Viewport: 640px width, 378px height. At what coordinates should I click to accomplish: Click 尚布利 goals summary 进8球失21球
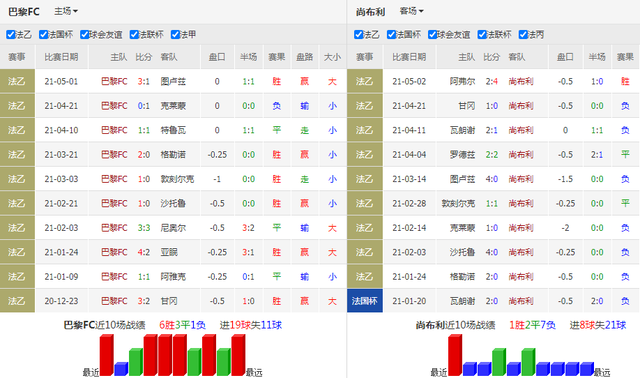pos(598,325)
